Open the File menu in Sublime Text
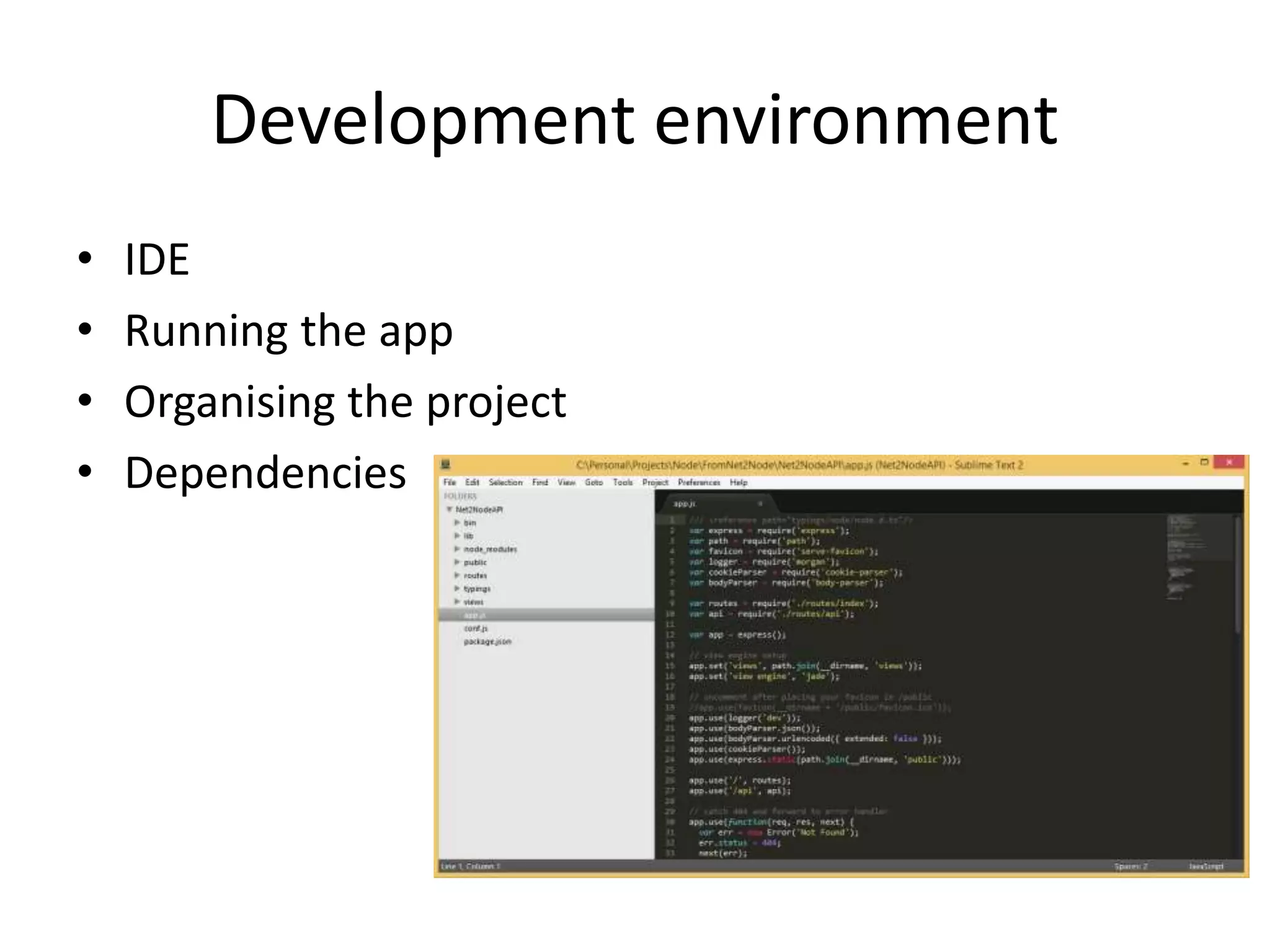 [450, 482]
